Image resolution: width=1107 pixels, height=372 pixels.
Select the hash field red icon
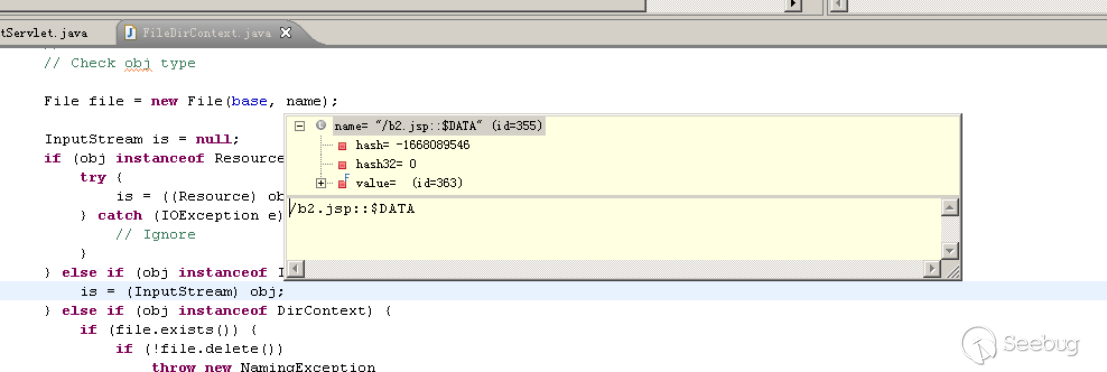(x=342, y=145)
